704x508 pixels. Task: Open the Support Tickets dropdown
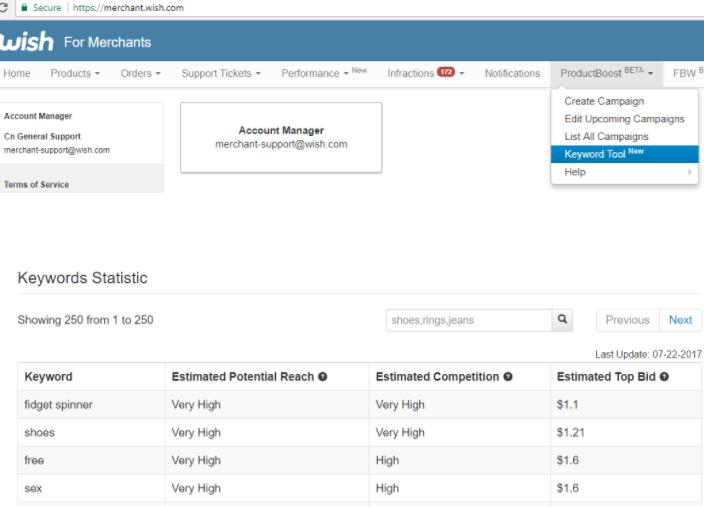coord(221,74)
